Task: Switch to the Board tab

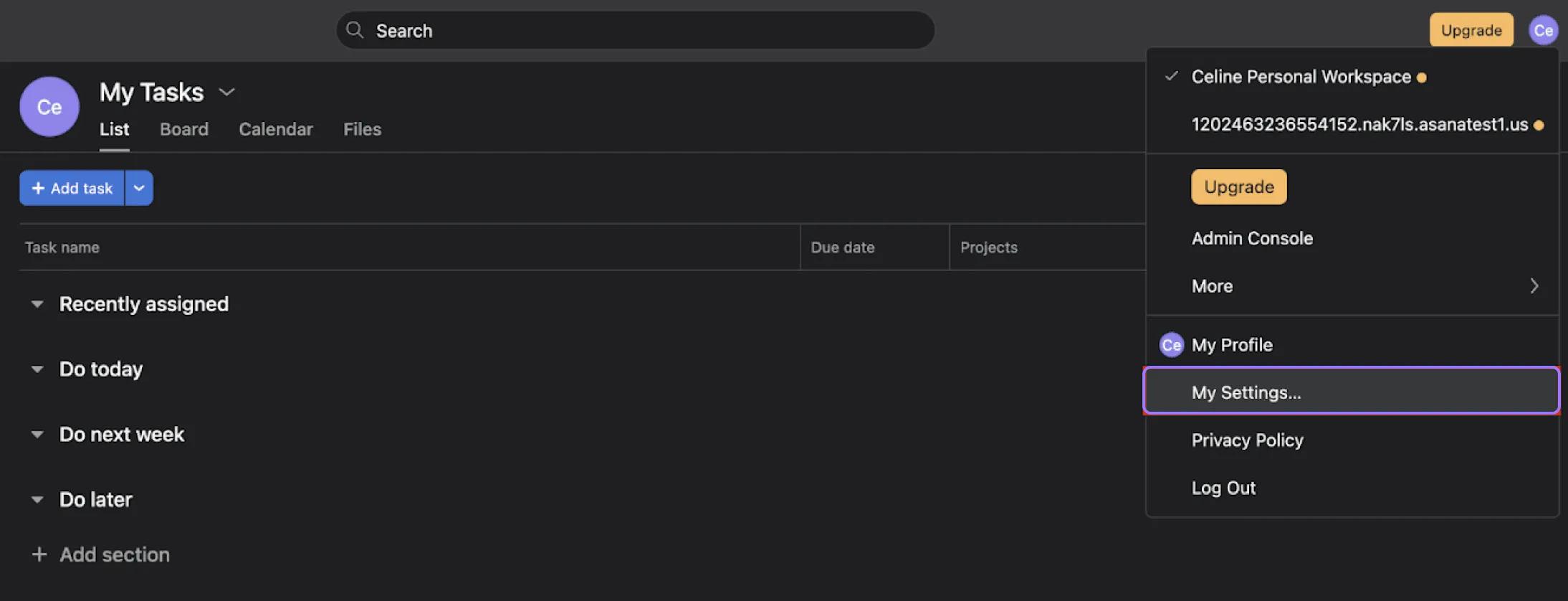Action: click(183, 129)
